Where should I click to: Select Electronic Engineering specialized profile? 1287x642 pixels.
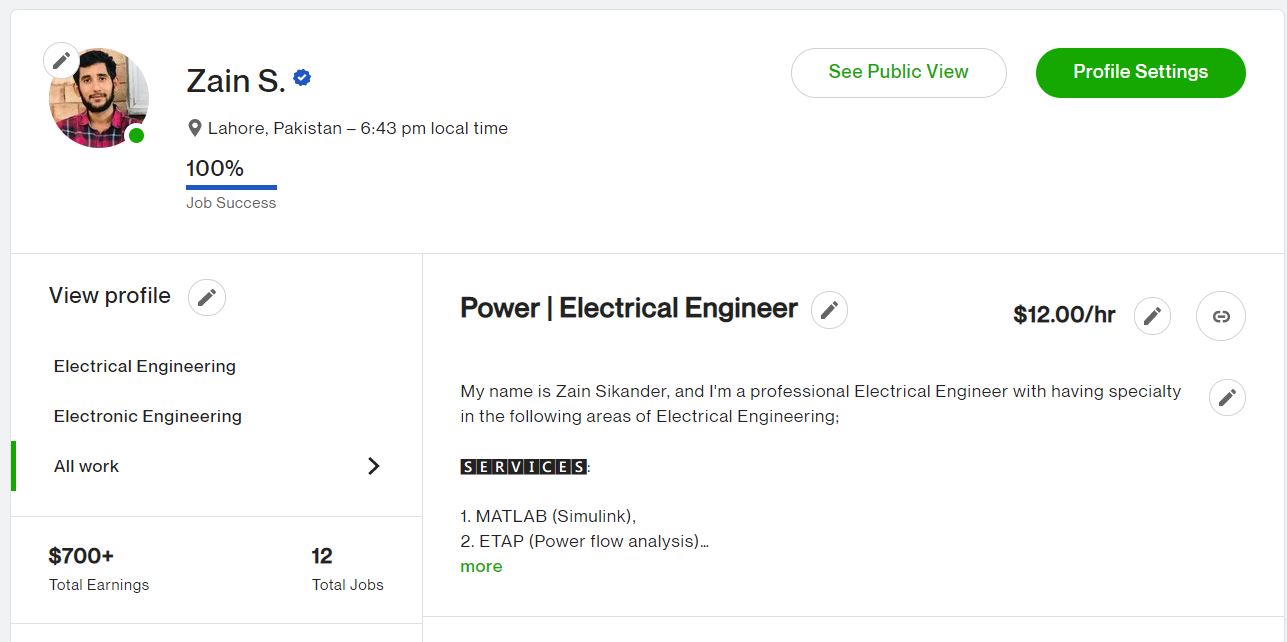pos(148,416)
